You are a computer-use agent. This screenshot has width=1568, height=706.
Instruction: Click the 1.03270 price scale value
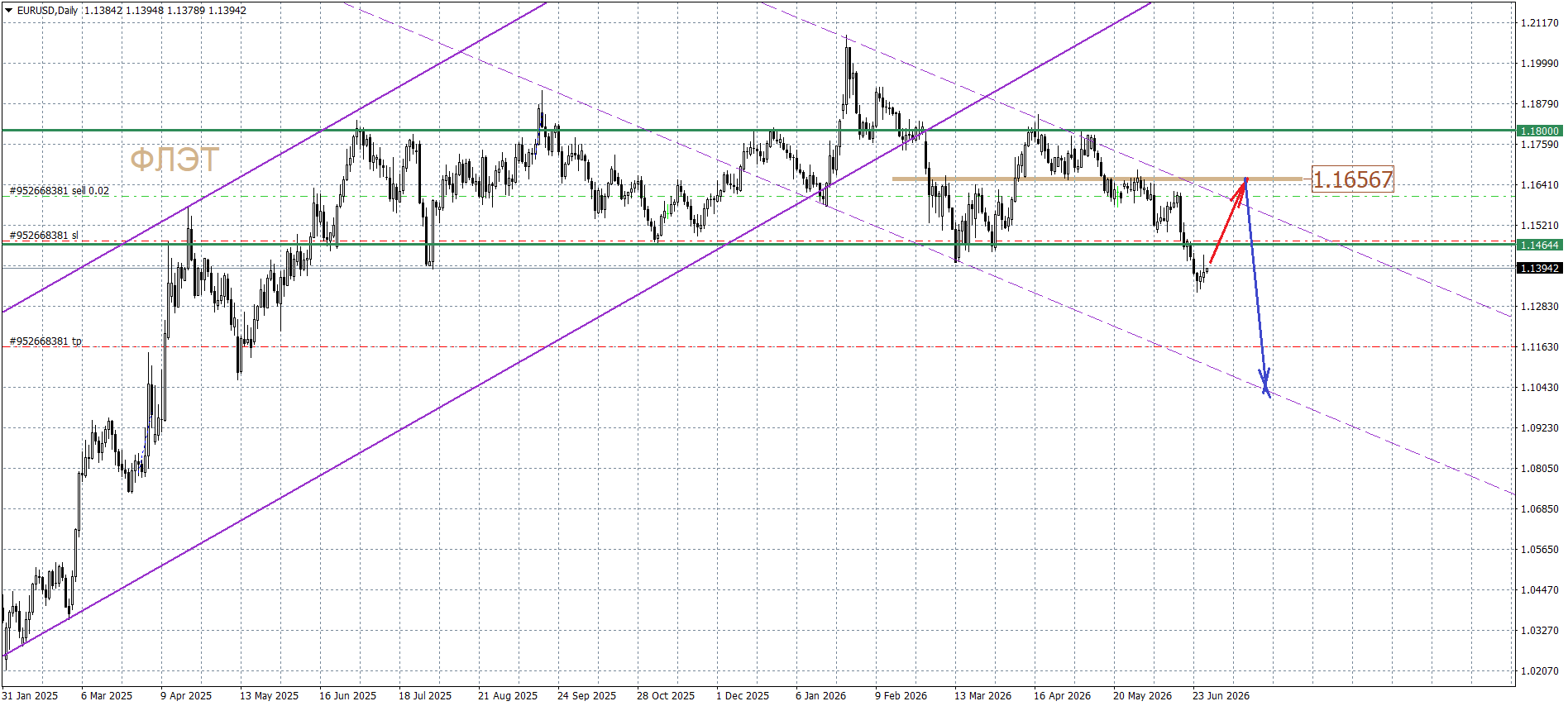1540,631
